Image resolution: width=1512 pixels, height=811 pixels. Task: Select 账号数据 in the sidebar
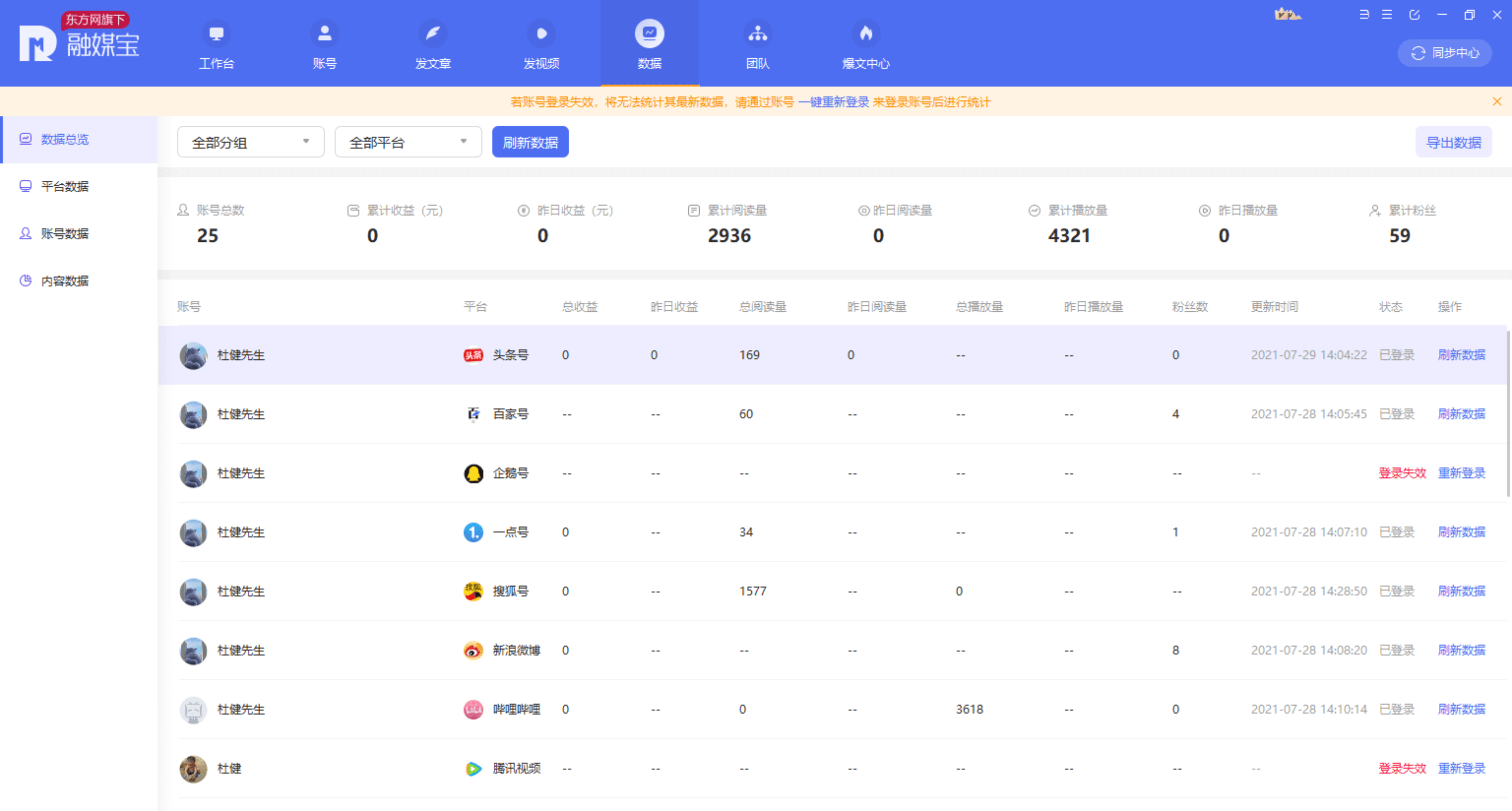[x=79, y=233]
